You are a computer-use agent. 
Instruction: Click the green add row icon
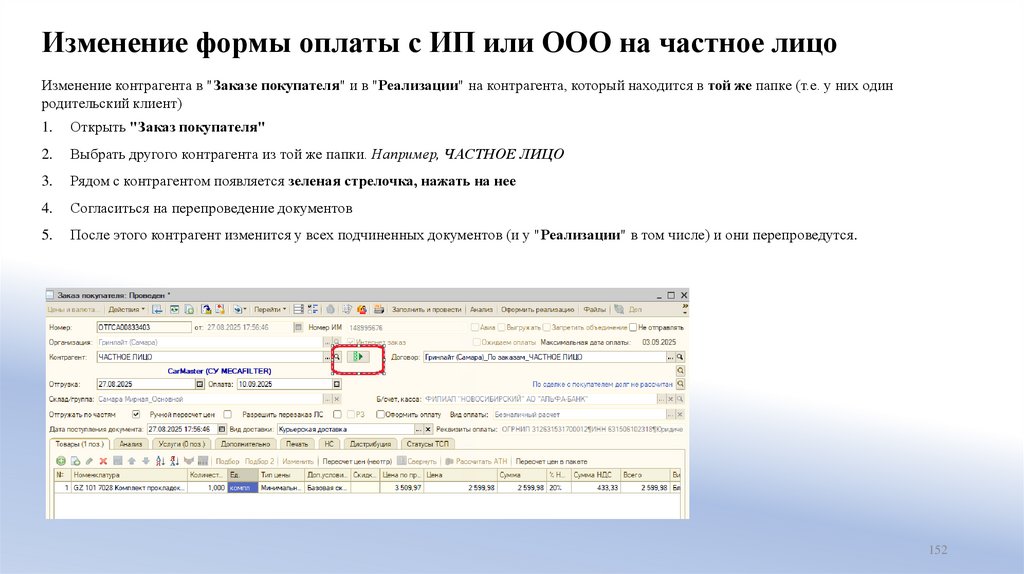(x=61, y=461)
